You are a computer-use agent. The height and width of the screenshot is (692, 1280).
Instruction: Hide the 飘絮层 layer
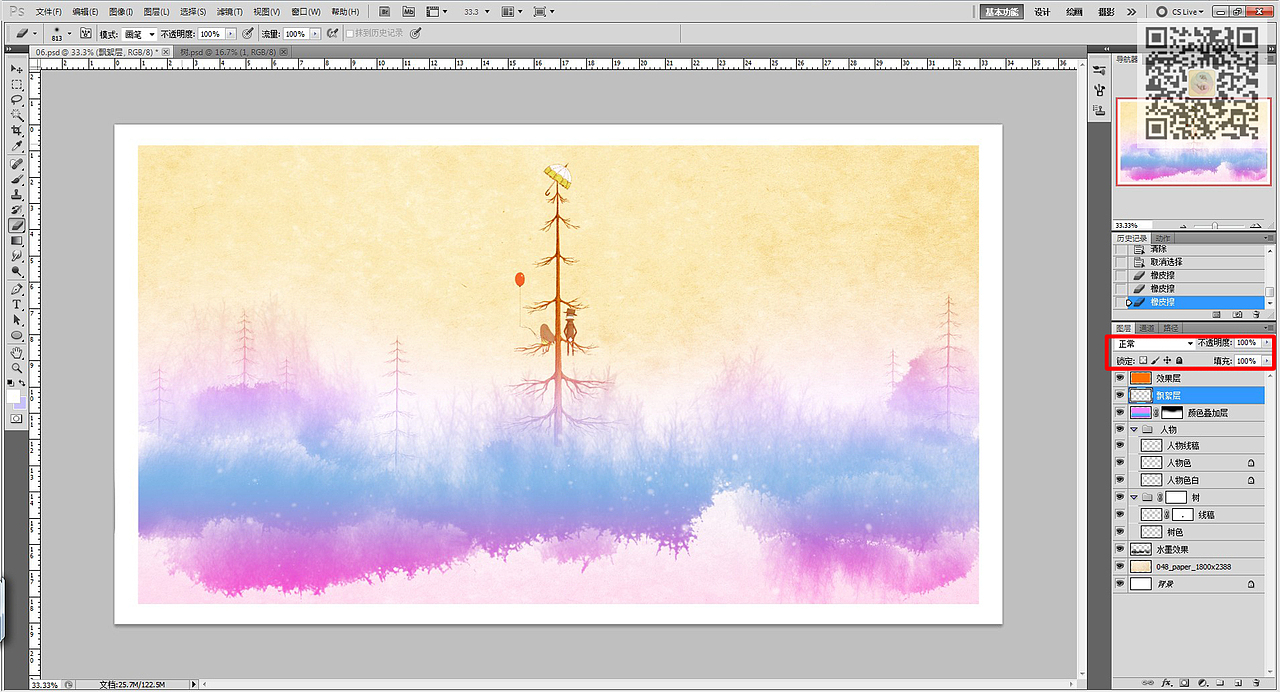tap(1120, 395)
